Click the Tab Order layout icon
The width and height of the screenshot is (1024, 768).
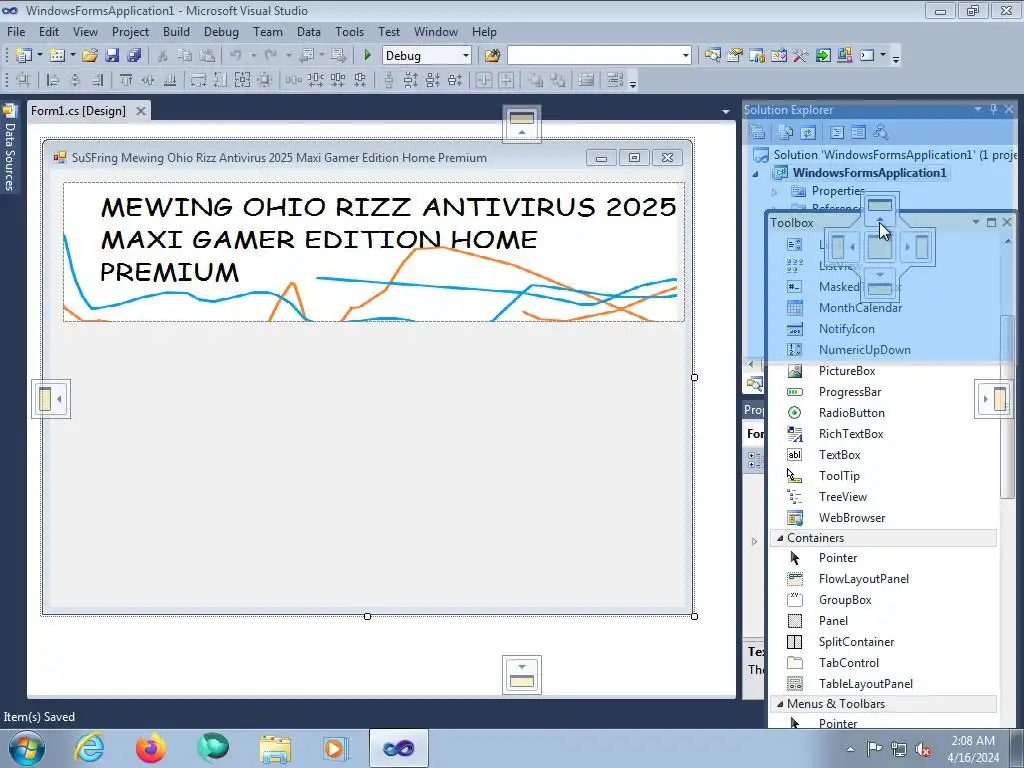(x=615, y=80)
